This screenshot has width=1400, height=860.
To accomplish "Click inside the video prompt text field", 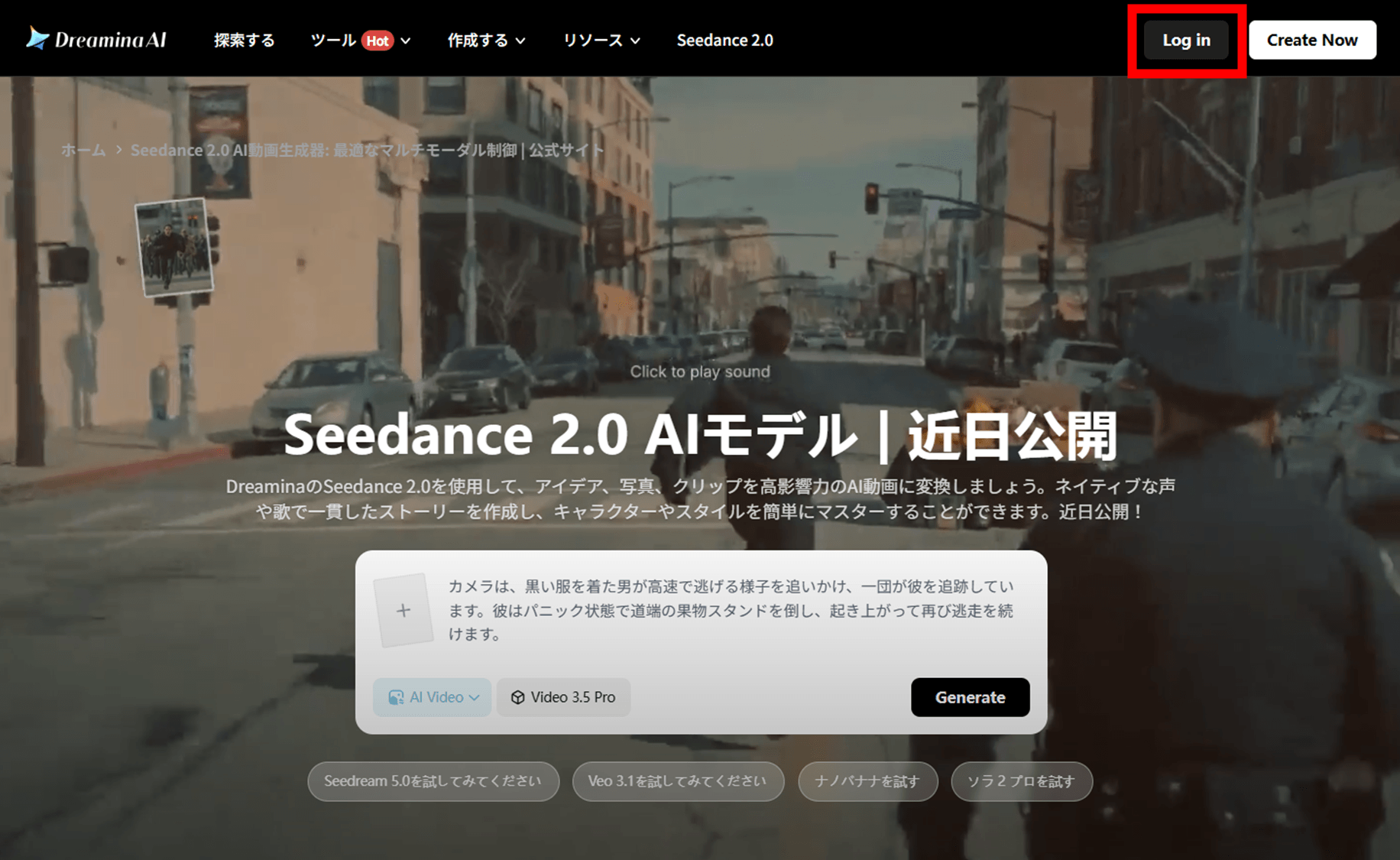I will tap(730, 610).
